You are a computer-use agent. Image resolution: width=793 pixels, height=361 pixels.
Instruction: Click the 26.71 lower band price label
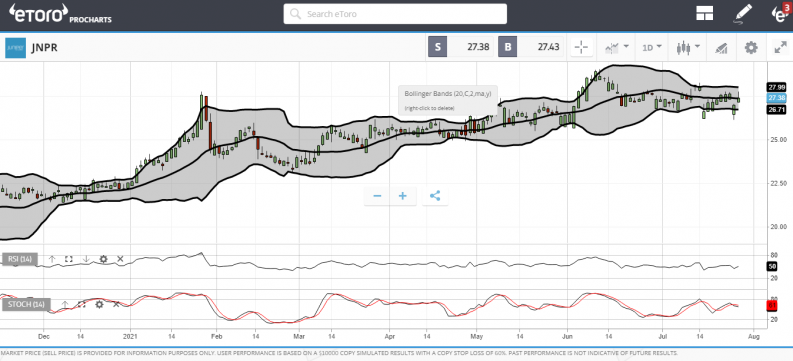point(776,109)
